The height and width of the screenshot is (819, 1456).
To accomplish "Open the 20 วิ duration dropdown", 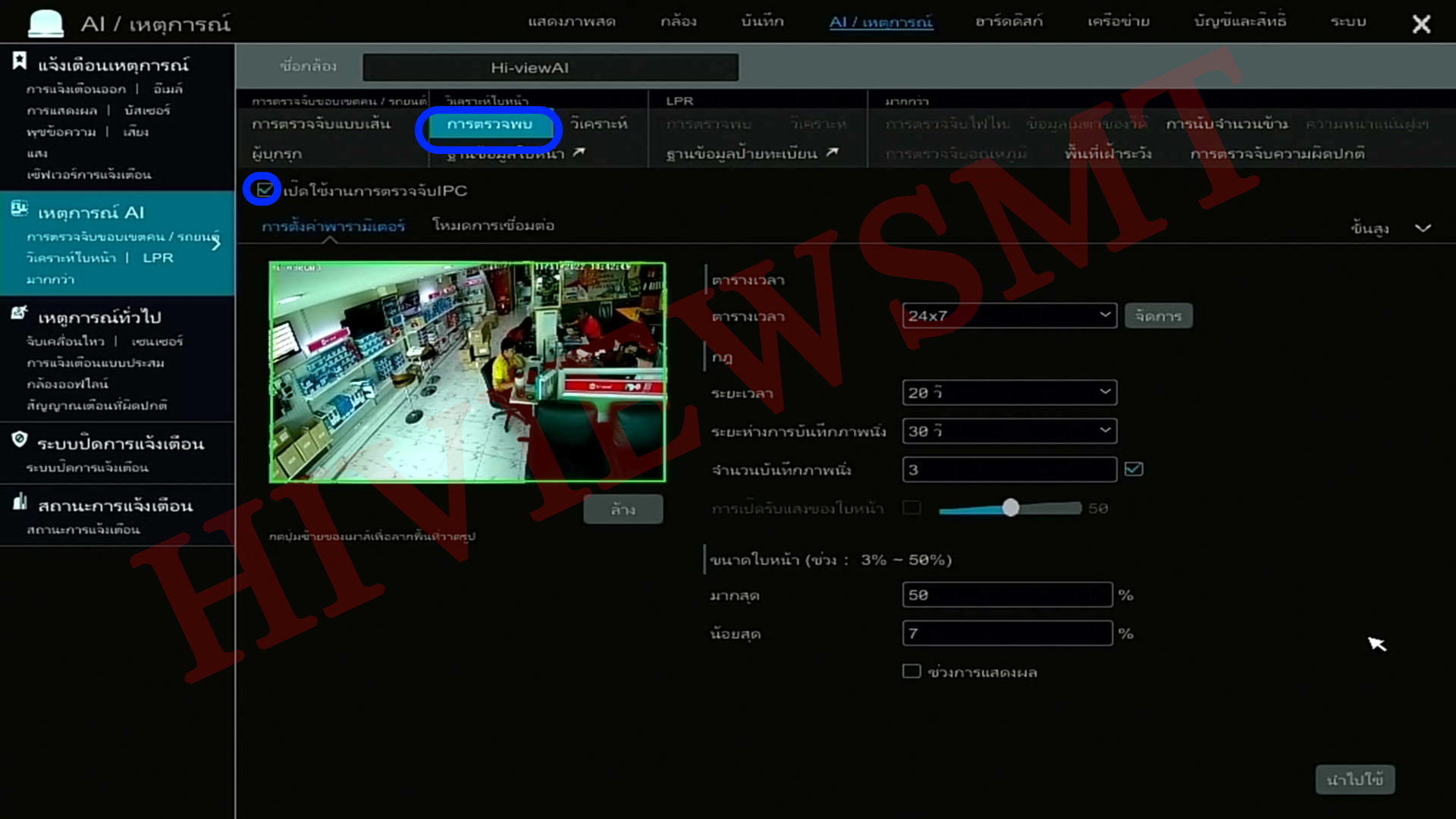I will tap(1009, 392).
